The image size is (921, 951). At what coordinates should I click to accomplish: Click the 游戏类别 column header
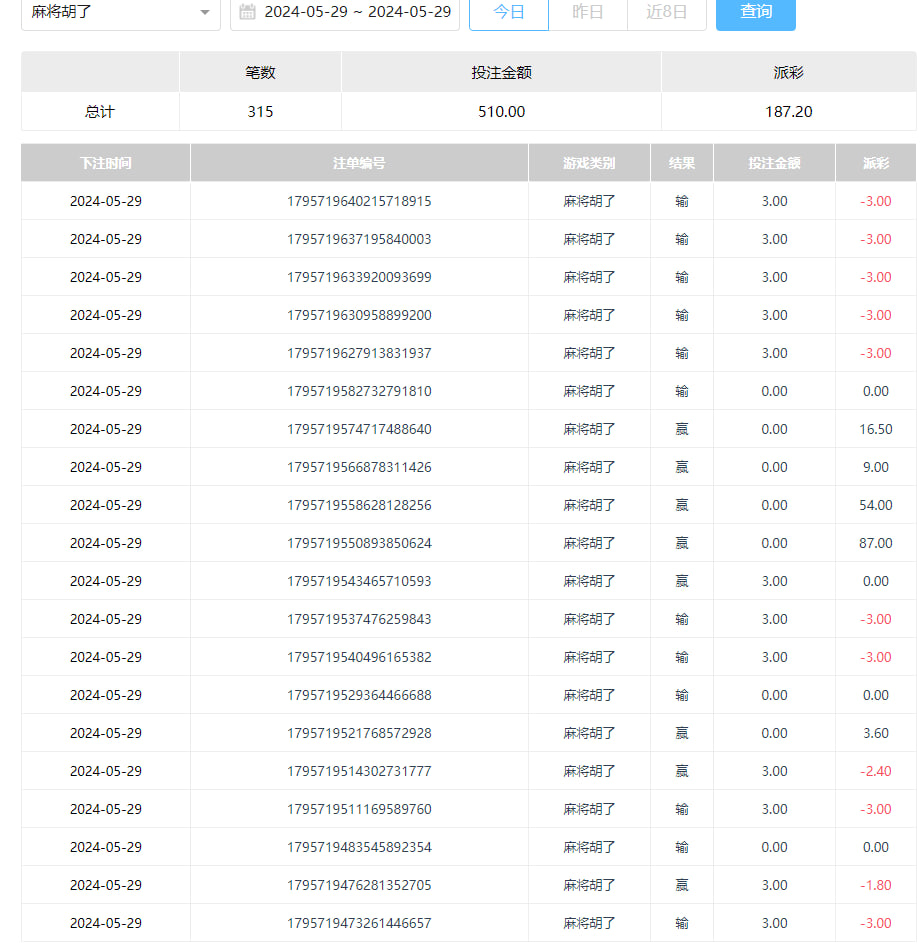tap(589, 163)
